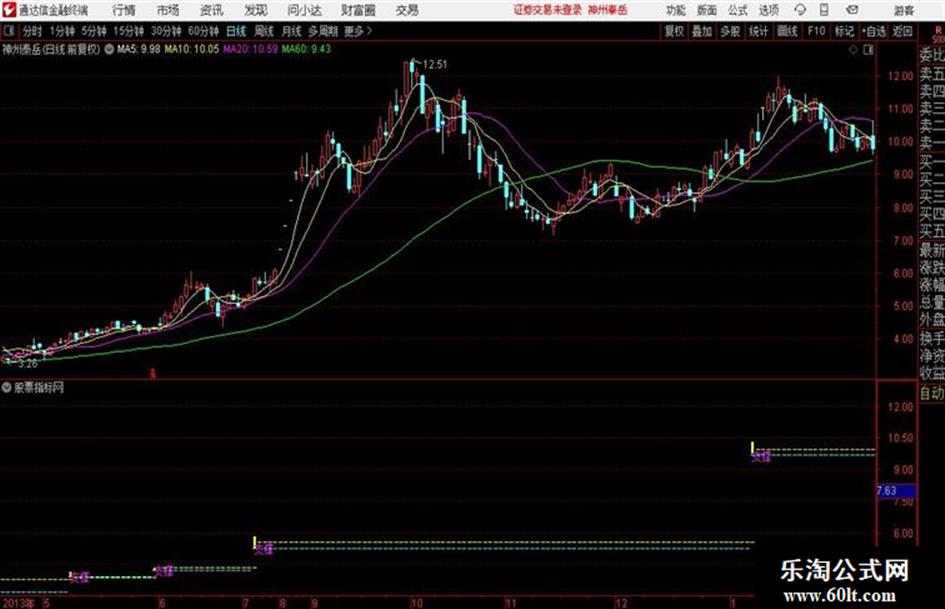Click the red marker on the chart bottom border
Image resolution: width=945 pixels, height=609 pixels.
tap(153, 374)
